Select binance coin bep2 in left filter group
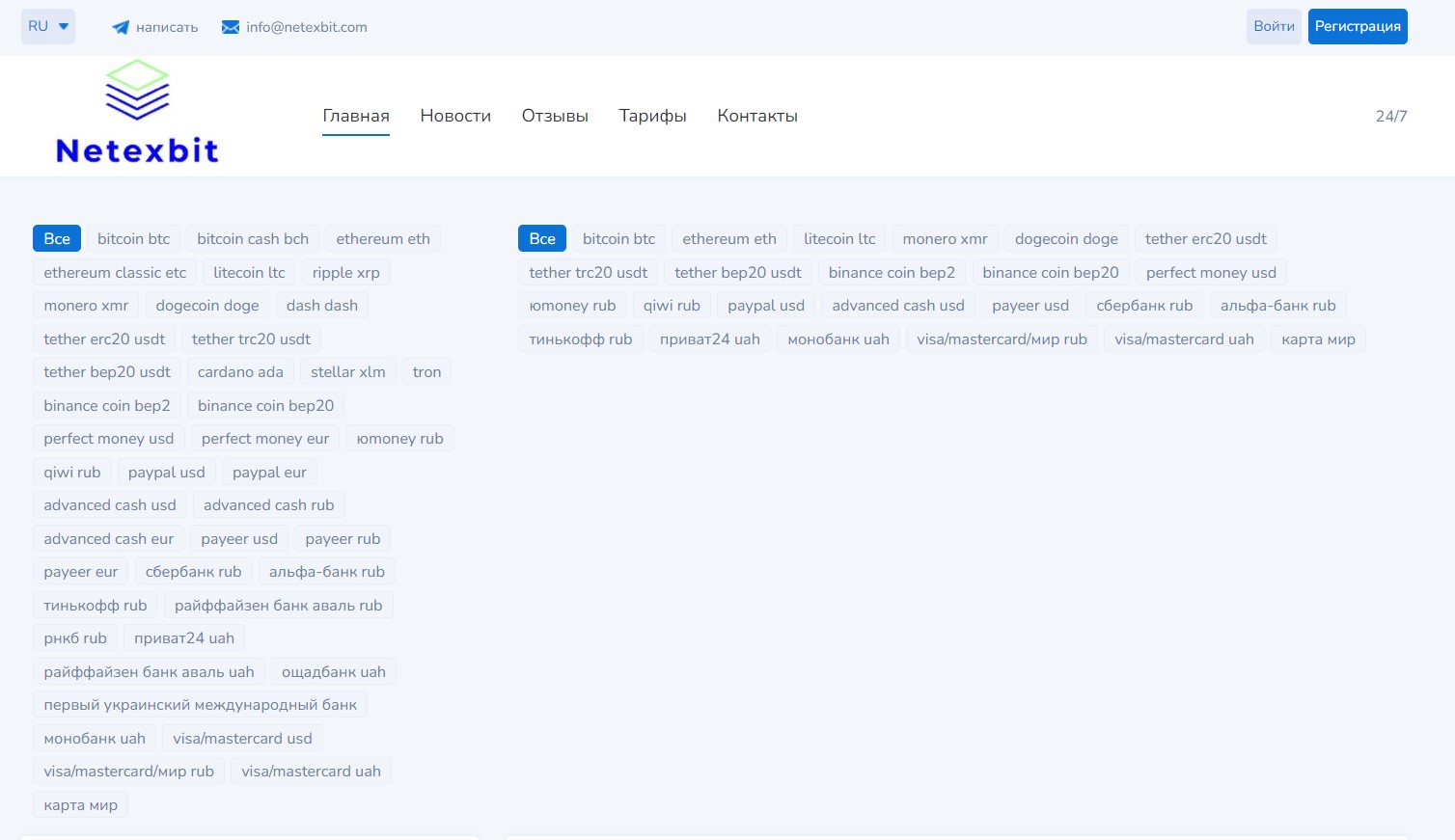Viewport: 1455px width, 840px height. point(107,406)
